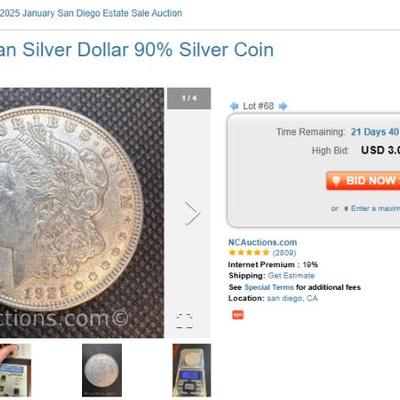The width and height of the screenshot is (400, 400).
Task: Select the thumbnail showing hand and chart
Action: coord(16,370)
